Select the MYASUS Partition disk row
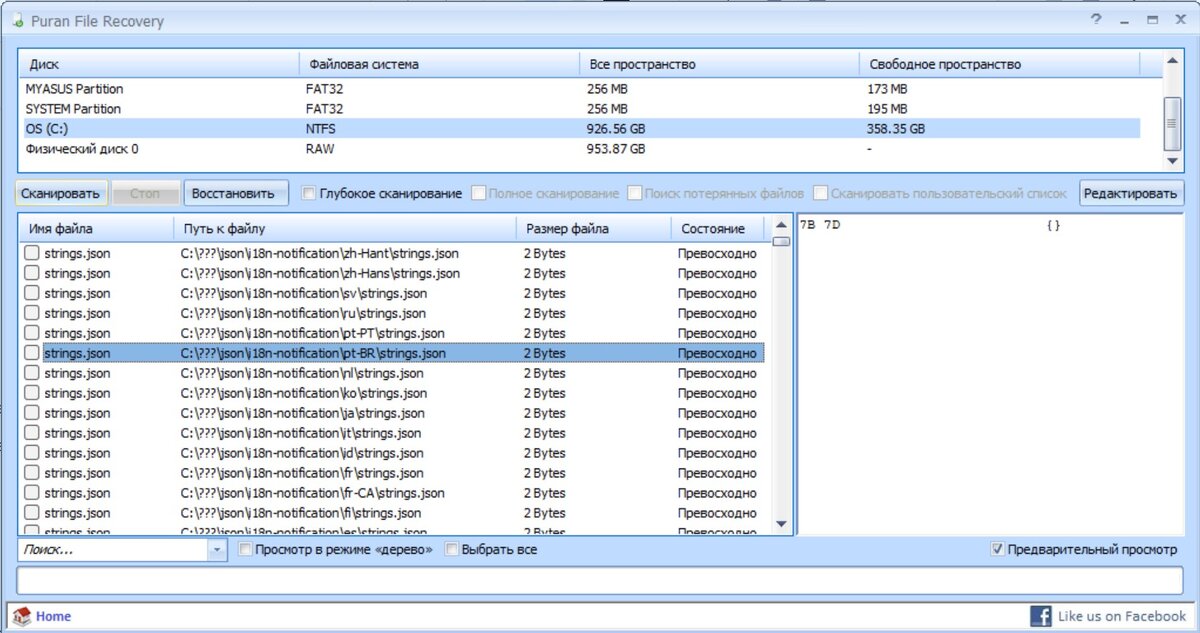 [x=580, y=89]
